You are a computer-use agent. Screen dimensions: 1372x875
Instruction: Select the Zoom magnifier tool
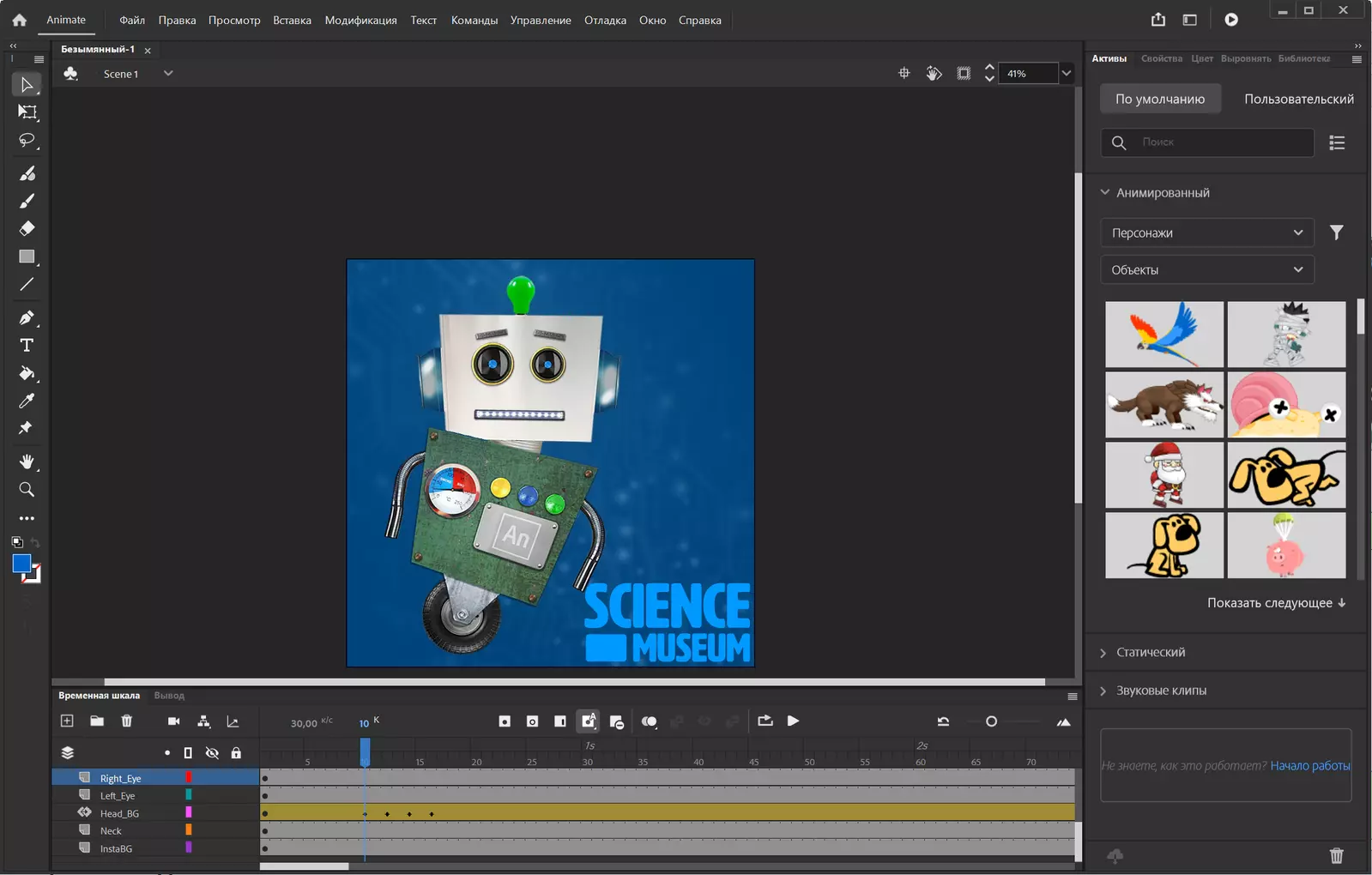tap(27, 490)
